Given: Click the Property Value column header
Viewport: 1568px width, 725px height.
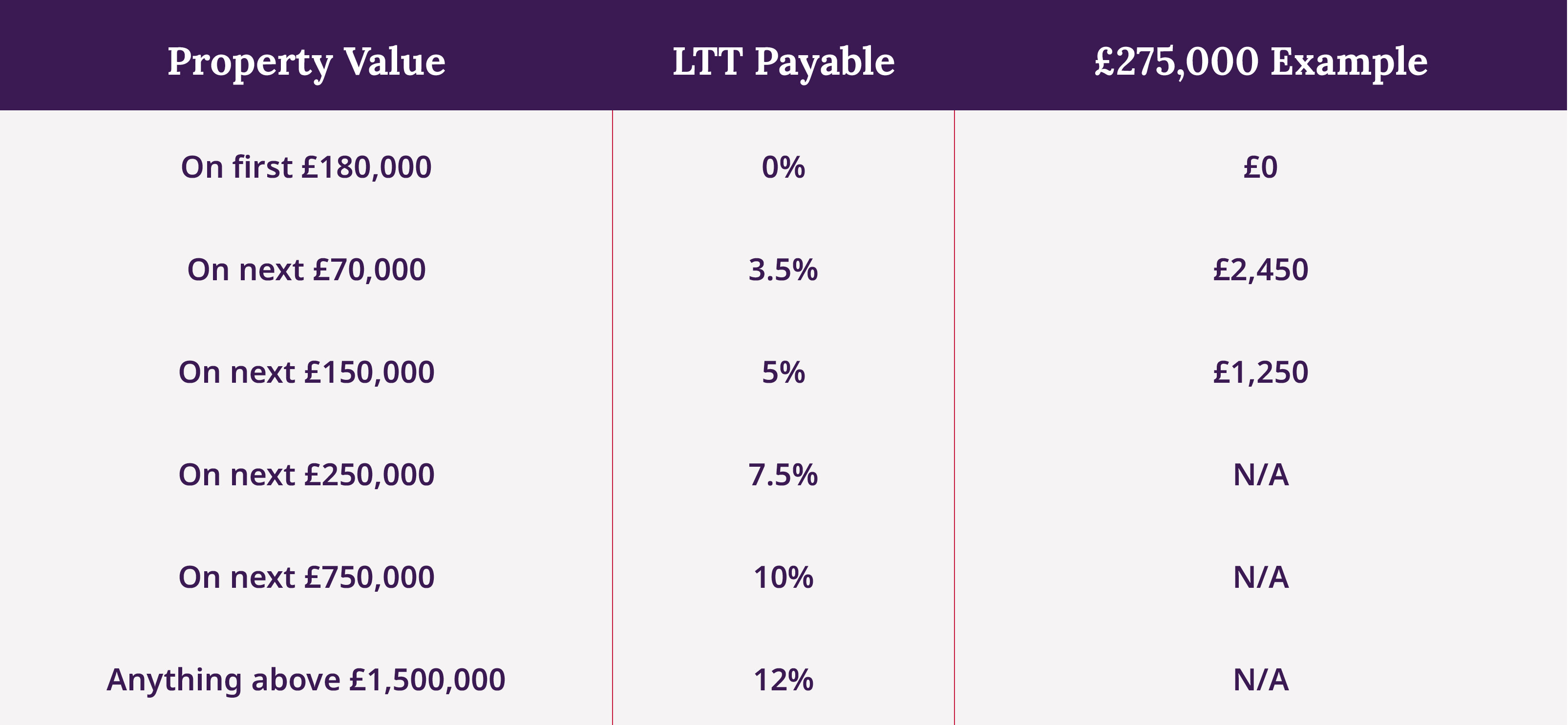Looking at the screenshot, I should [306, 62].
